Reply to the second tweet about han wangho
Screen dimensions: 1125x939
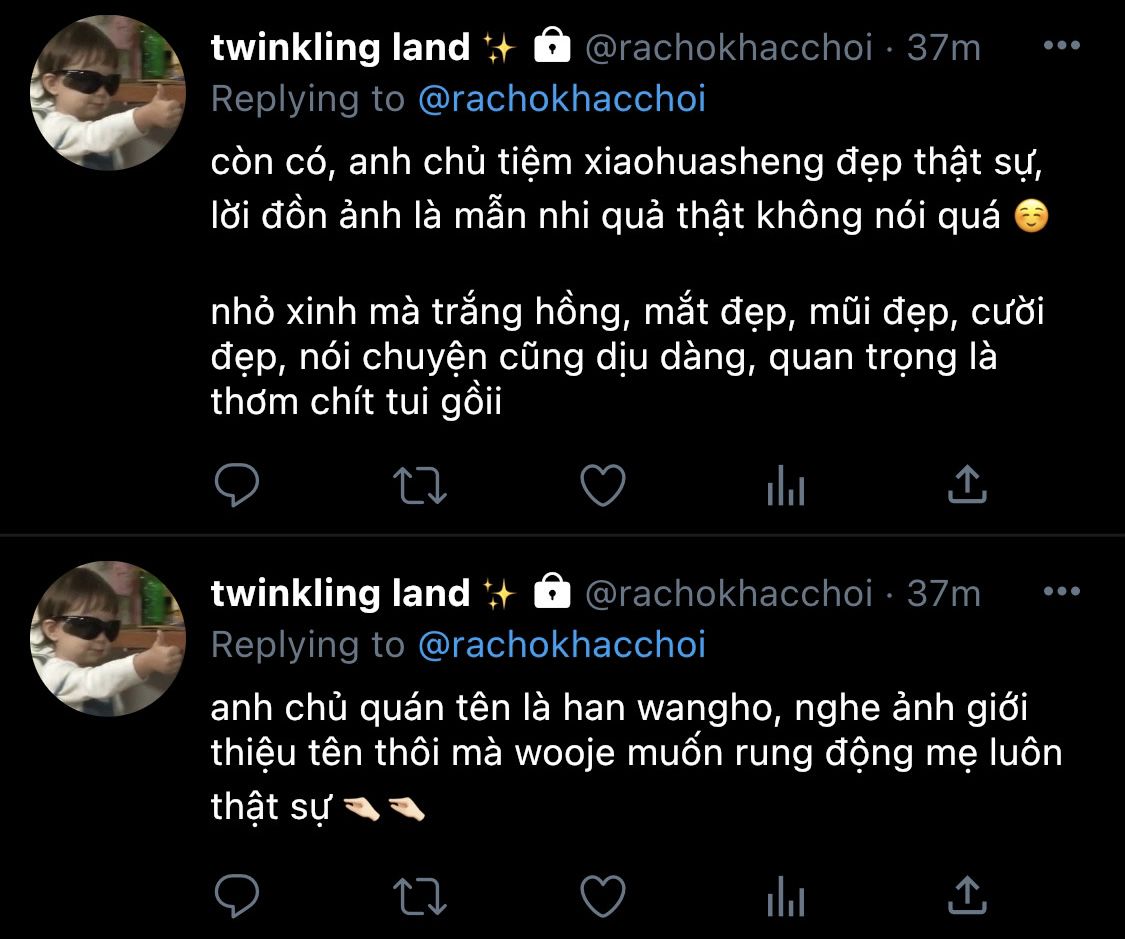coord(237,895)
